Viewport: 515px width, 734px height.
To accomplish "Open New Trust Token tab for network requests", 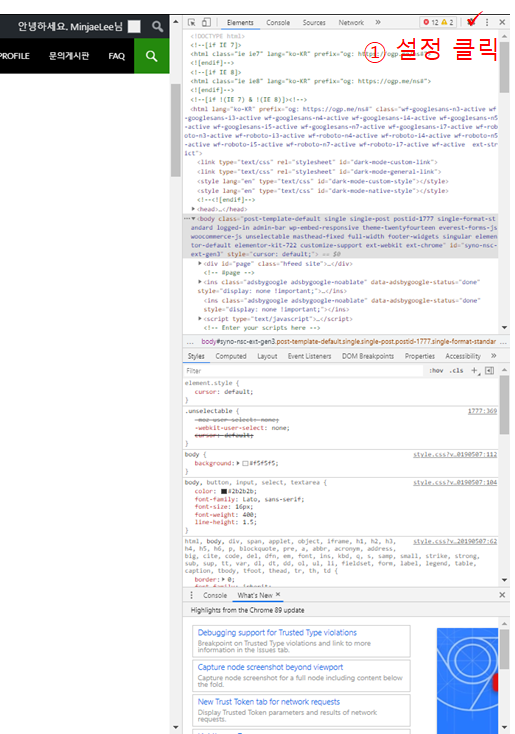I will [268, 702].
